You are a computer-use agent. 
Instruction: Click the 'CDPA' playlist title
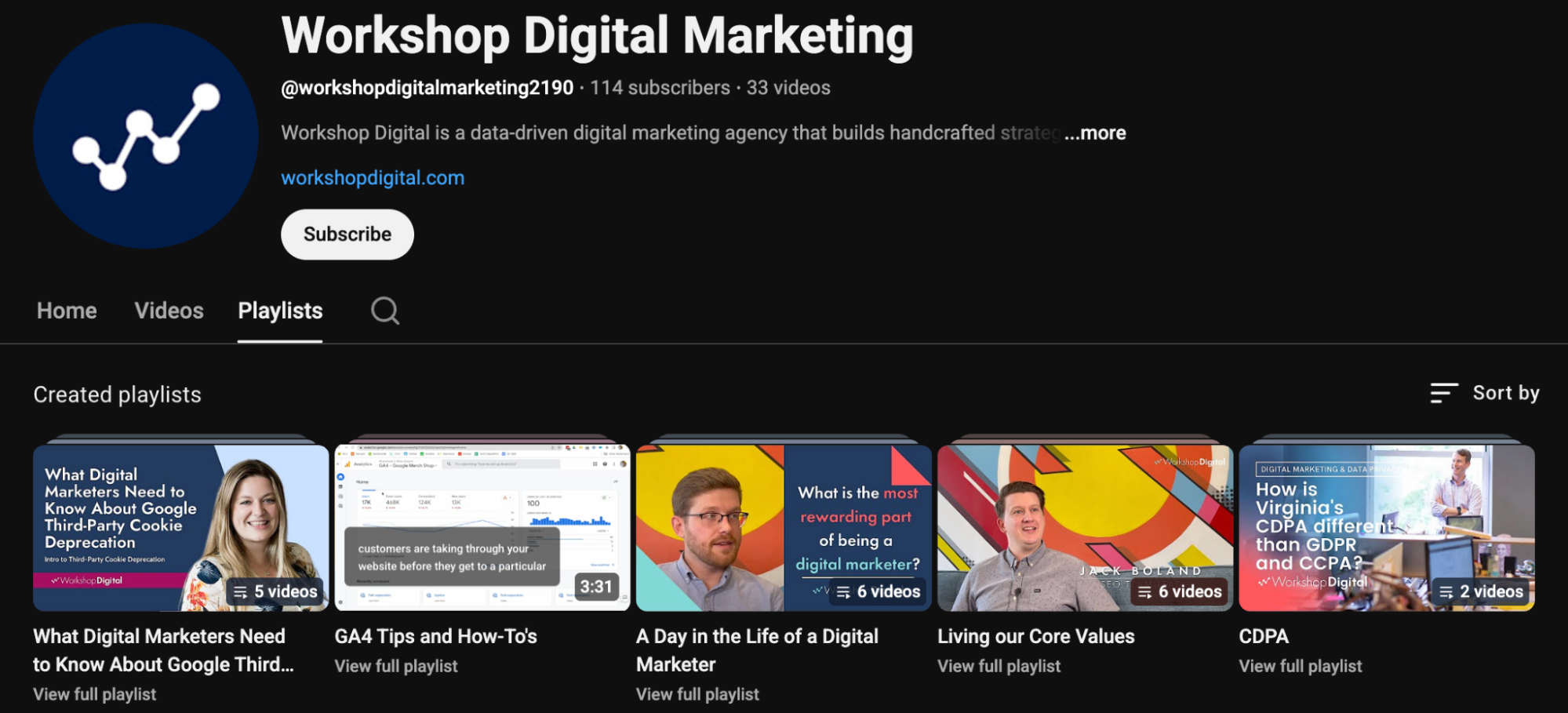pos(1264,636)
